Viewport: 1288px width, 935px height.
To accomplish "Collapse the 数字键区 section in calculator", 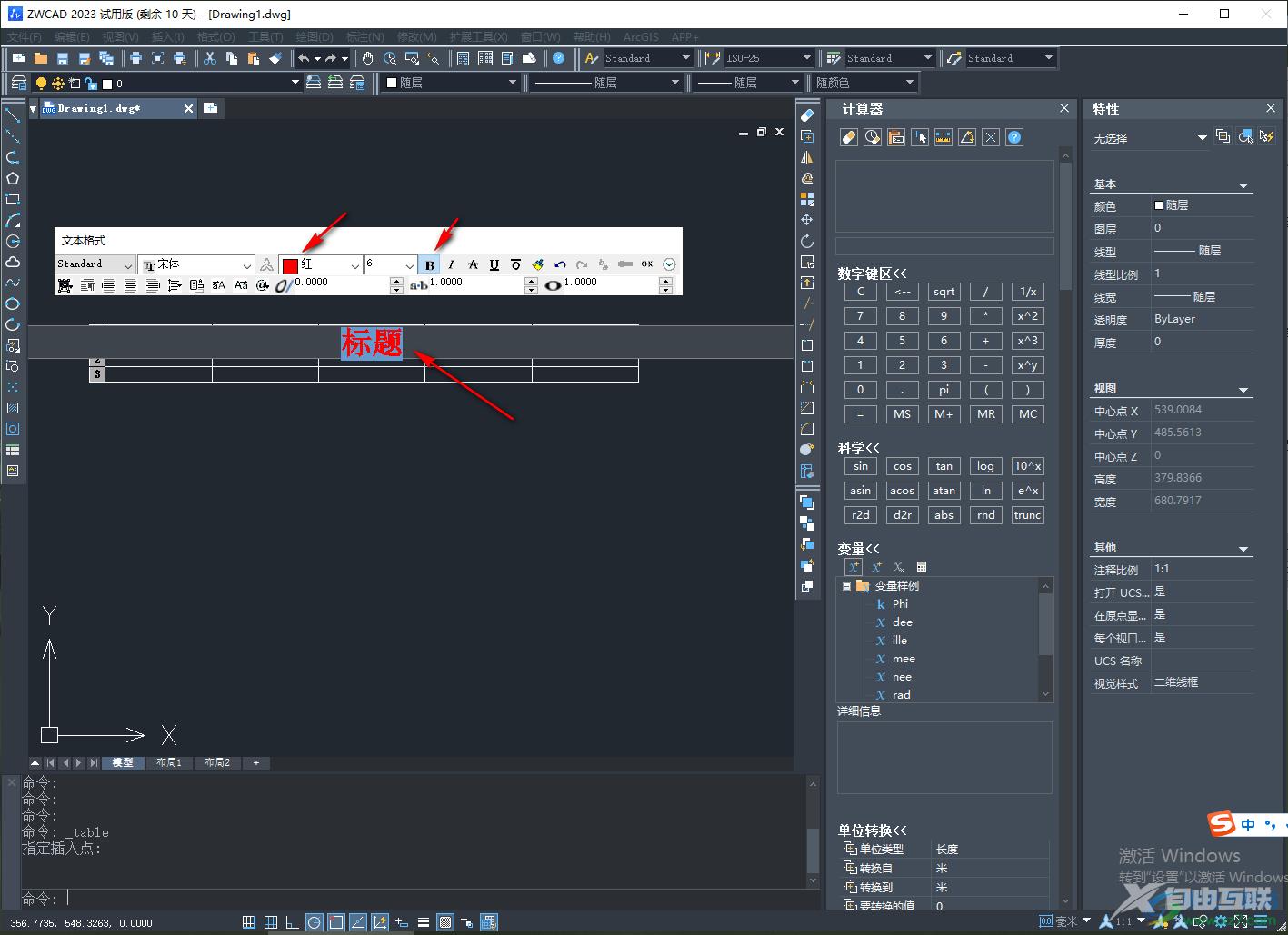I will [873, 274].
